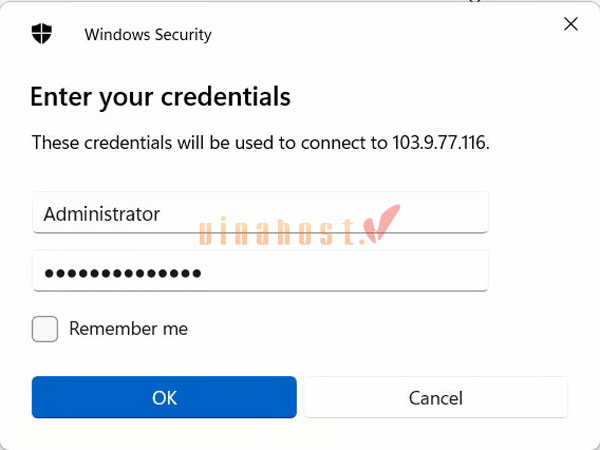Click the Windows Security shield icon
The width and height of the screenshot is (600, 450).
click(43, 34)
